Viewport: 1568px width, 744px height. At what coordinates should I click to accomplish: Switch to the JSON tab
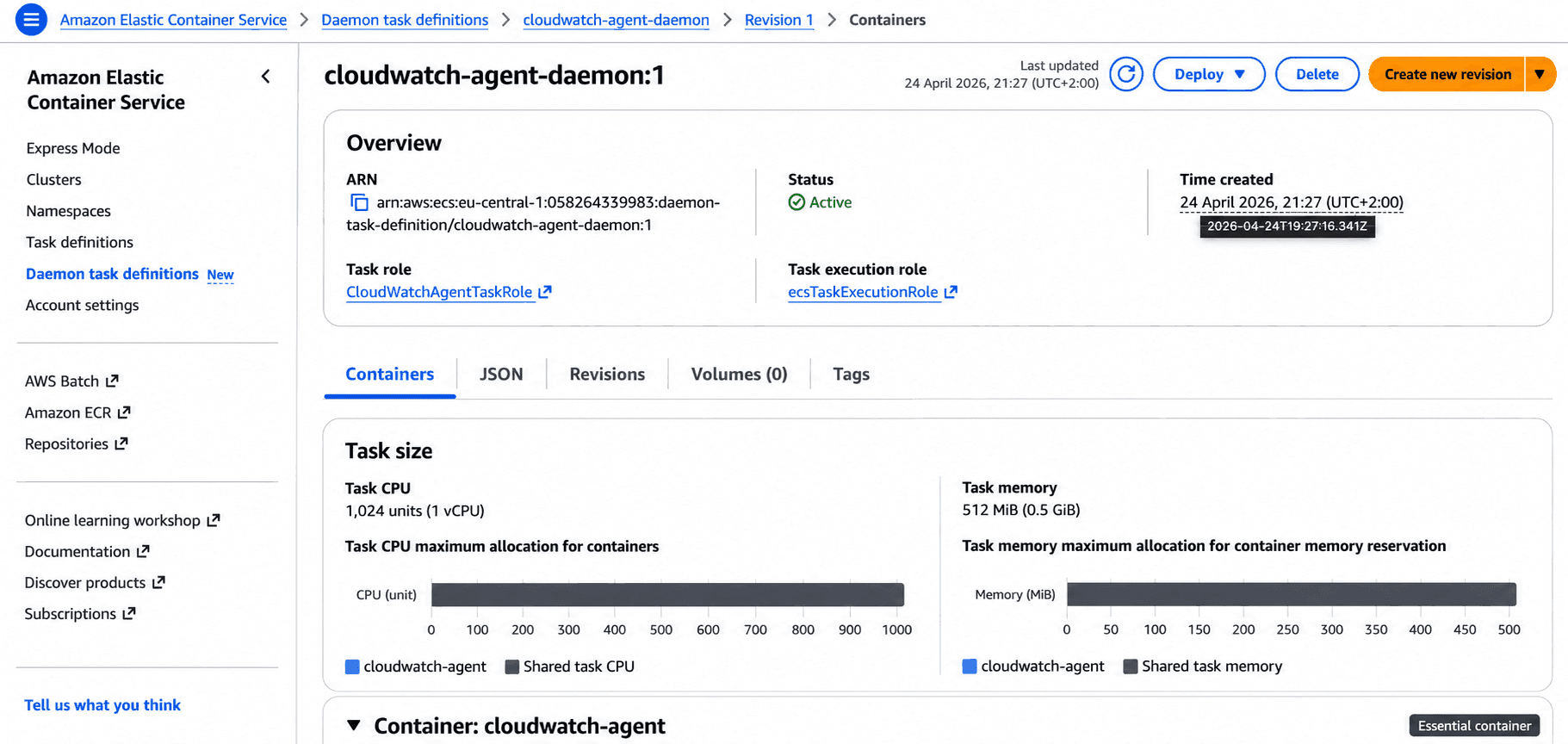[501, 375]
